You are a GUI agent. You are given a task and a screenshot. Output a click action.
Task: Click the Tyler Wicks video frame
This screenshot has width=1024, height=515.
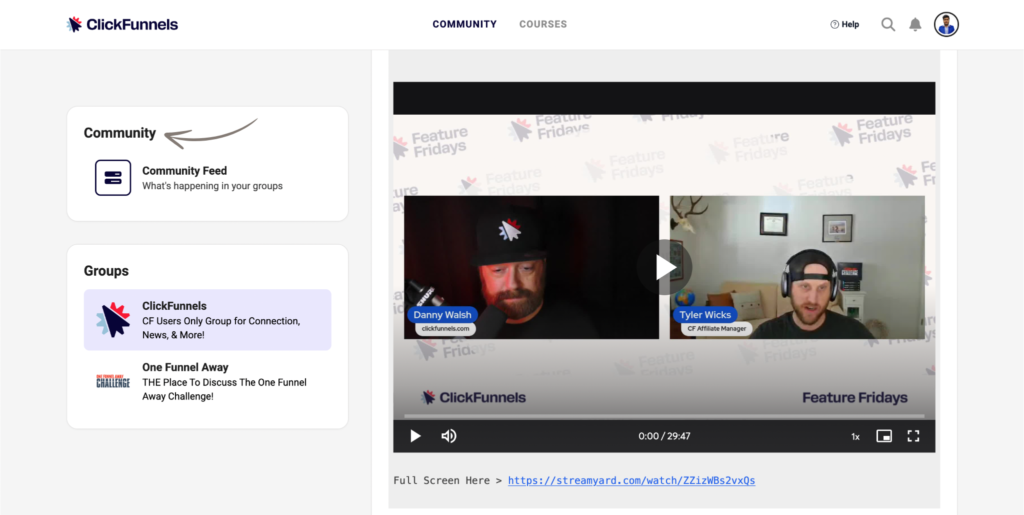pos(797,267)
